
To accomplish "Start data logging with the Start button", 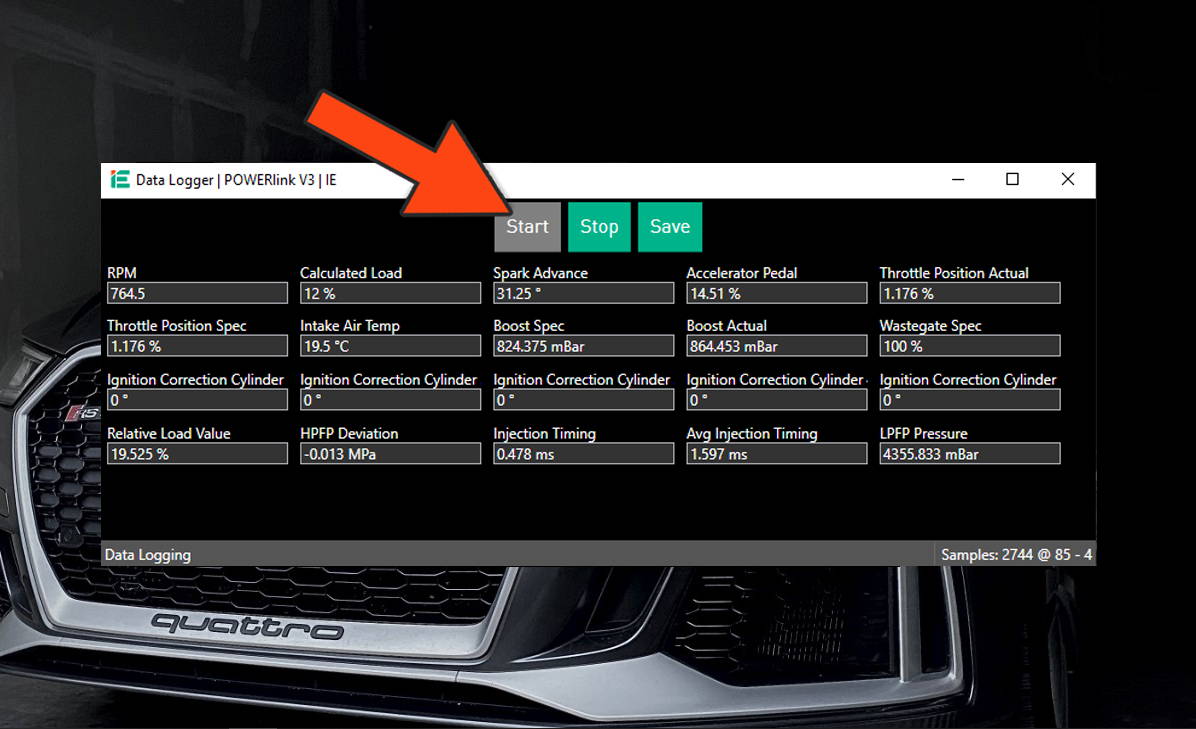I will pos(527,226).
